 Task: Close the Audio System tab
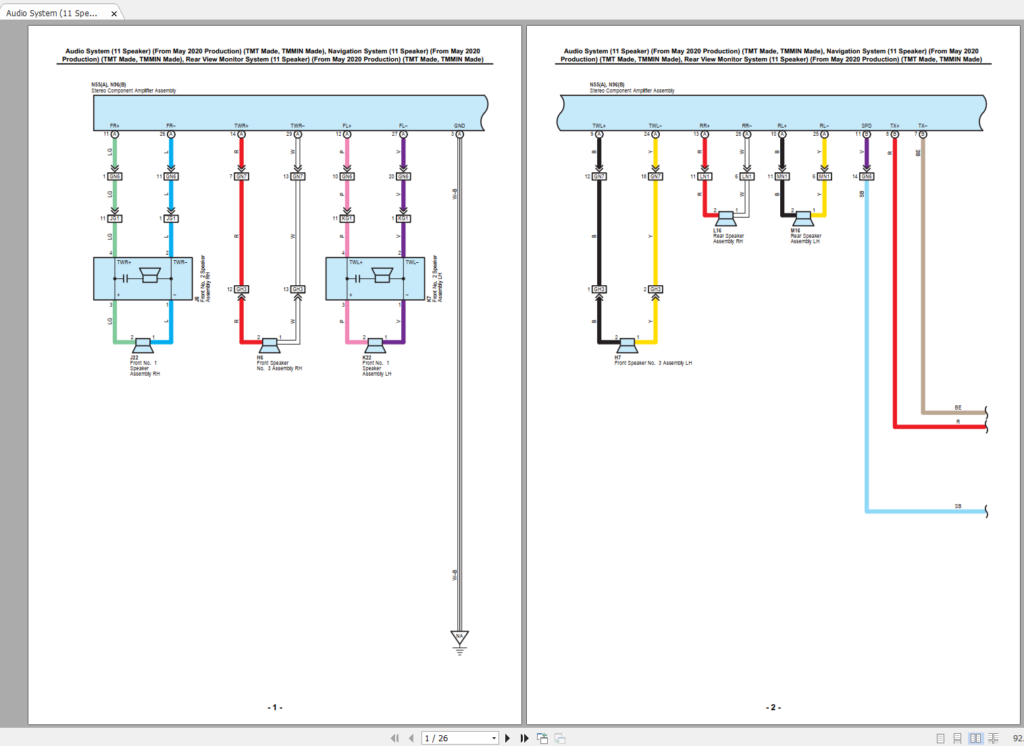(x=114, y=14)
